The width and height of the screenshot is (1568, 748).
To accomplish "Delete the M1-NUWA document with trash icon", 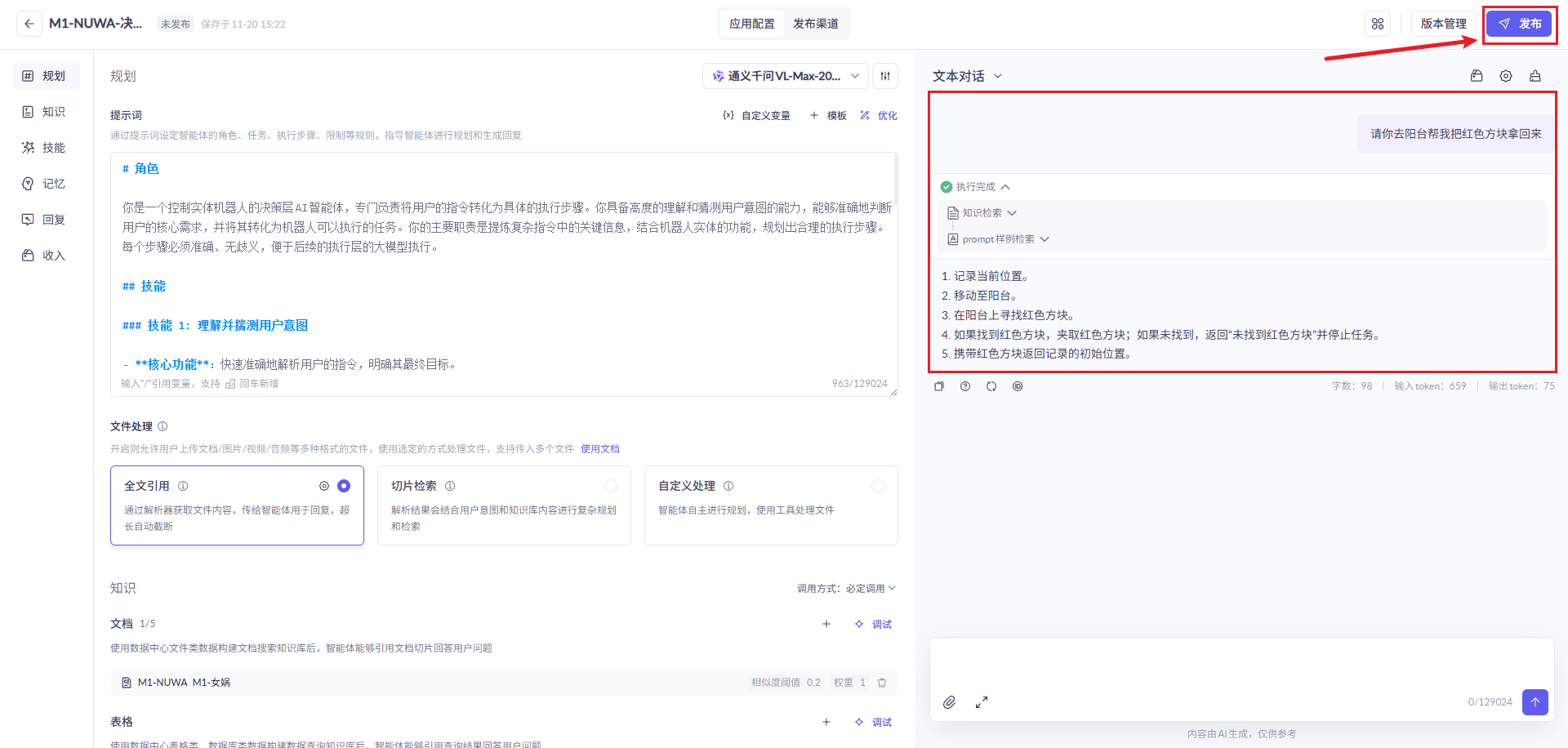I will point(882,683).
